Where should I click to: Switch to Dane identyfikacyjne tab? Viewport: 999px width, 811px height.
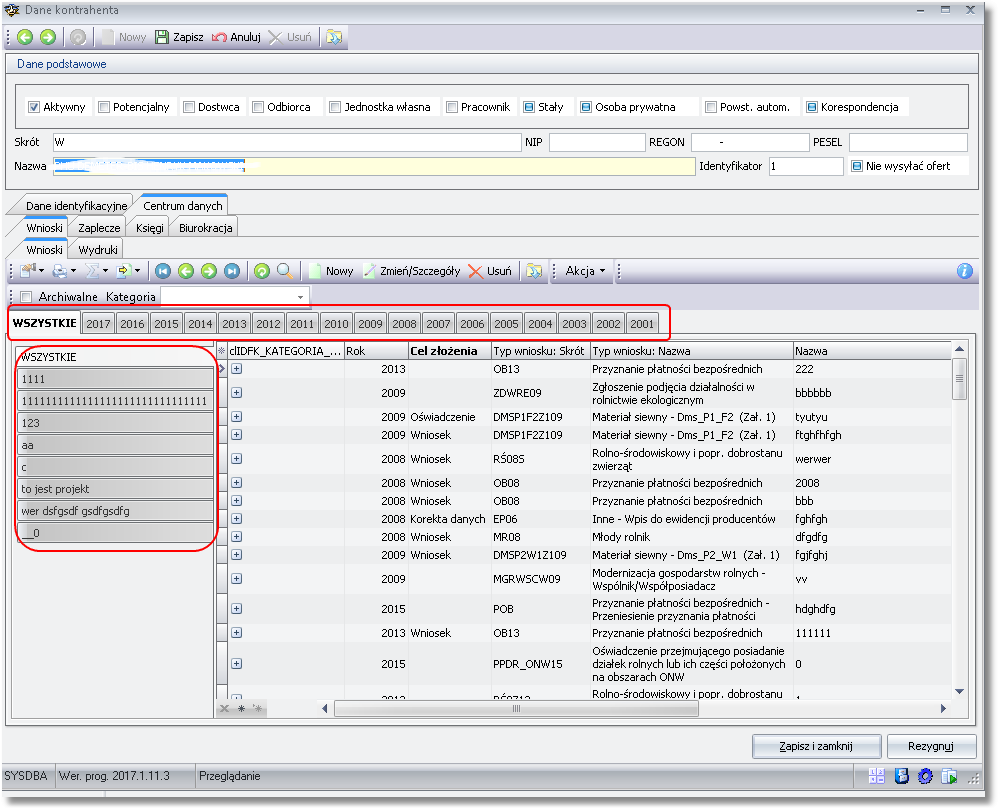pos(76,206)
